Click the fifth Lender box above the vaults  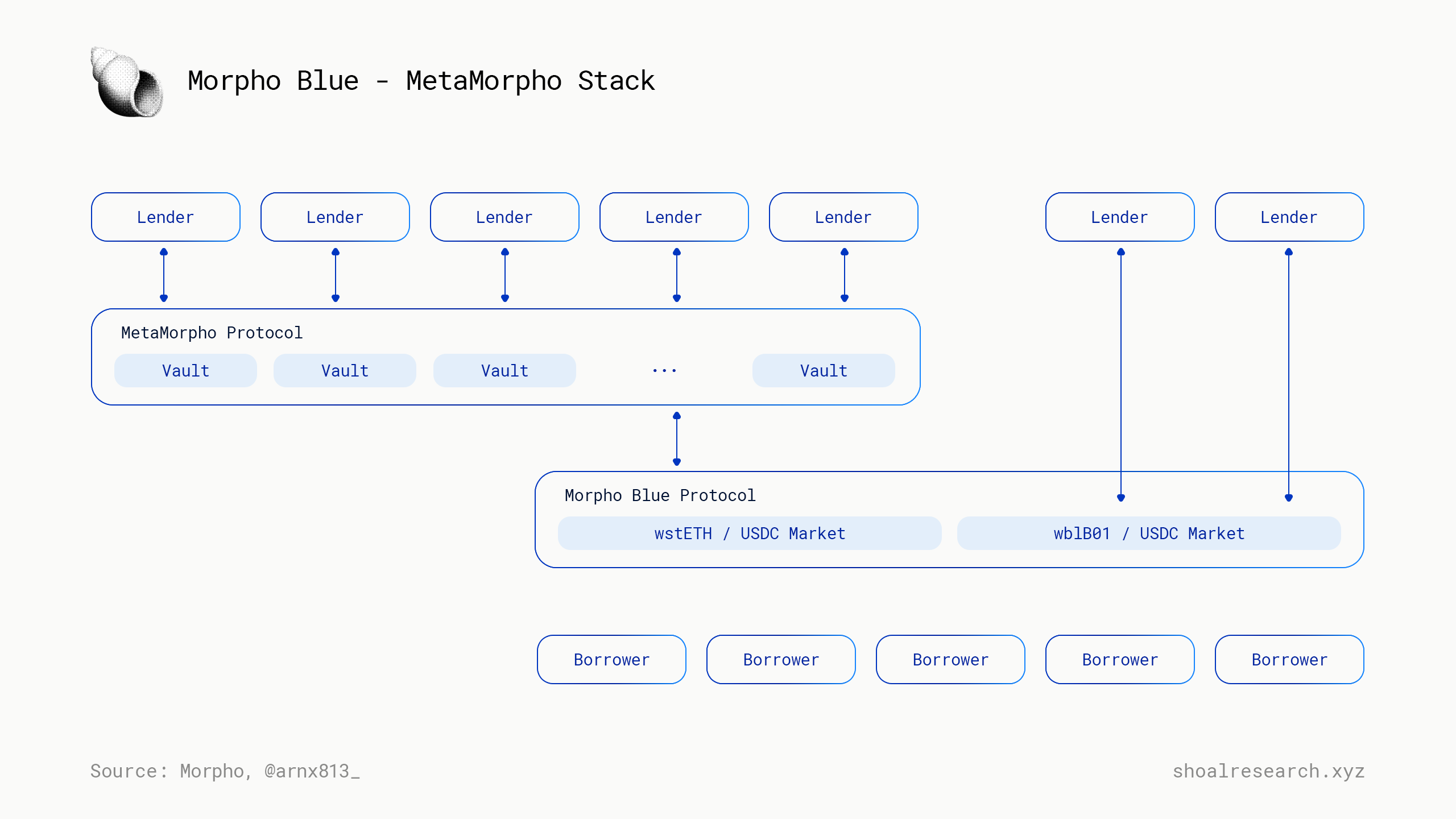[x=843, y=217]
